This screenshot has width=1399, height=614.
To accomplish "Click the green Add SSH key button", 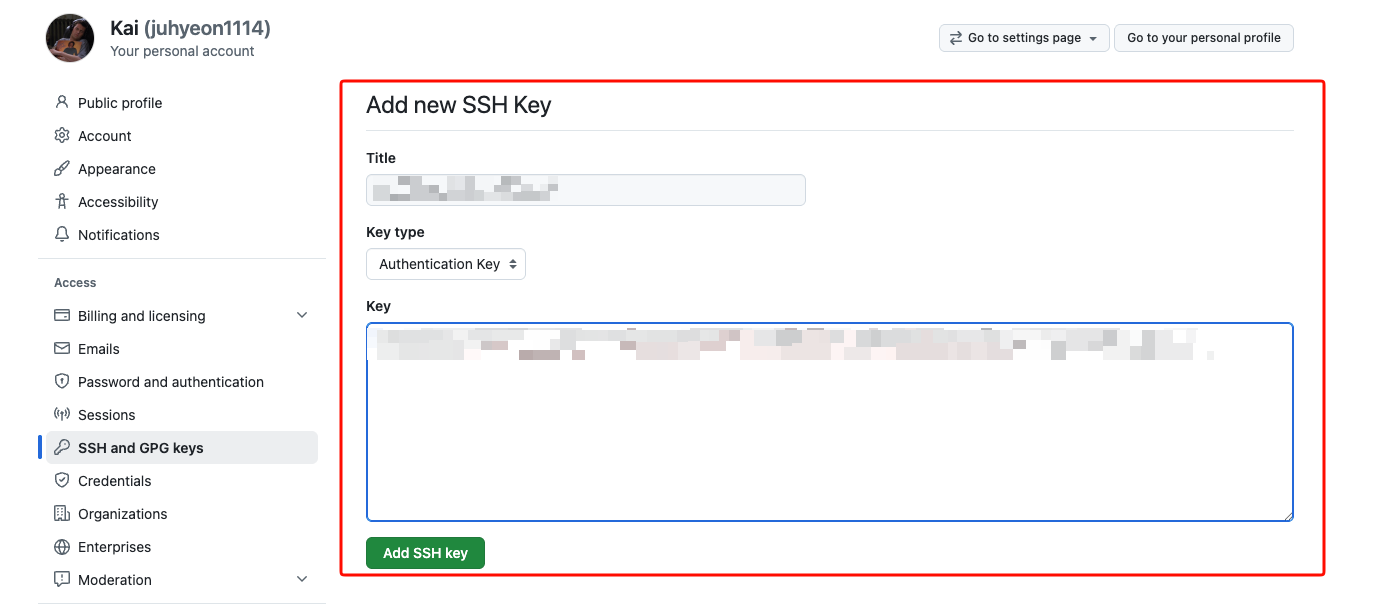I will [x=425, y=552].
